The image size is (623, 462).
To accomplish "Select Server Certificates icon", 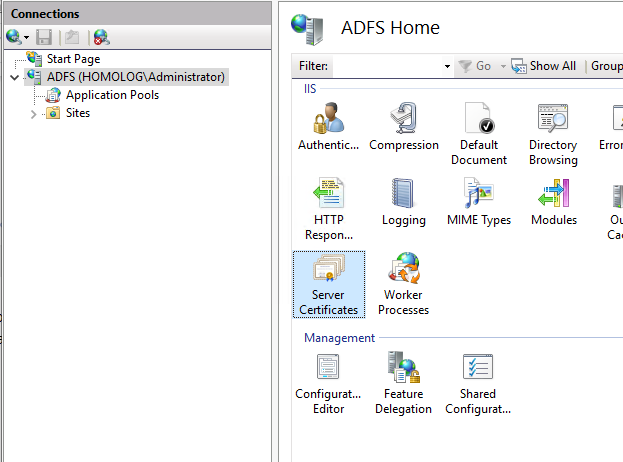I will (x=329, y=284).
